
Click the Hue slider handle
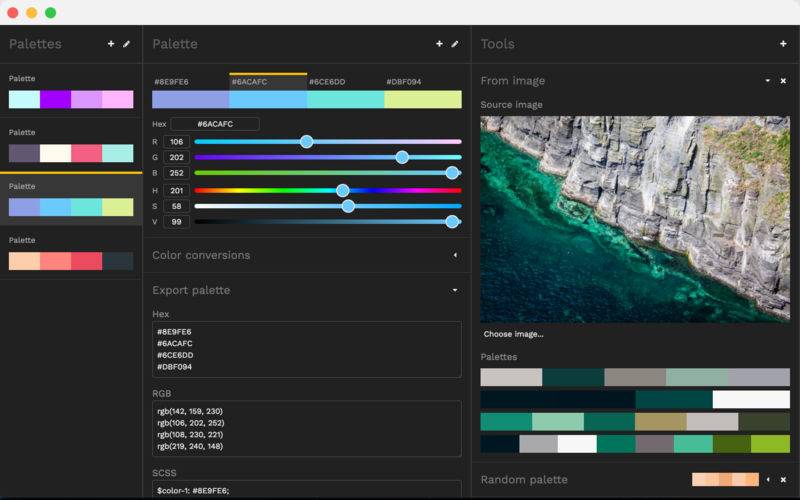(x=343, y=190)
